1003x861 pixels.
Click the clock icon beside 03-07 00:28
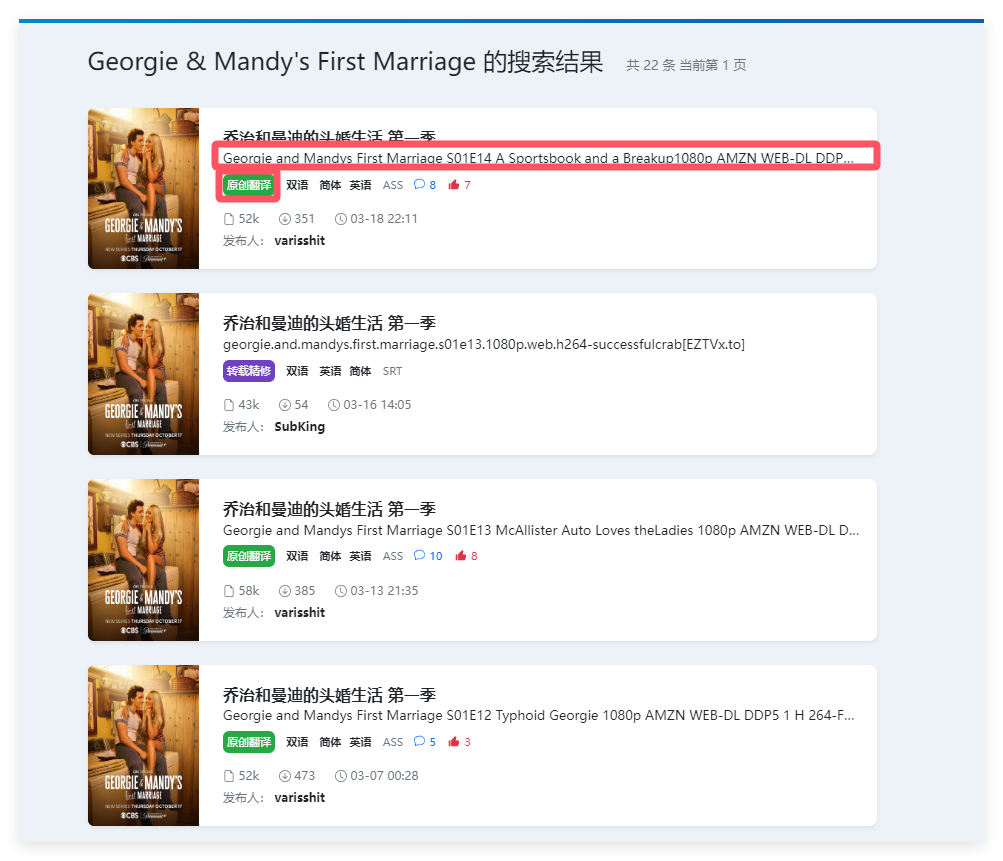pos(341,776)
